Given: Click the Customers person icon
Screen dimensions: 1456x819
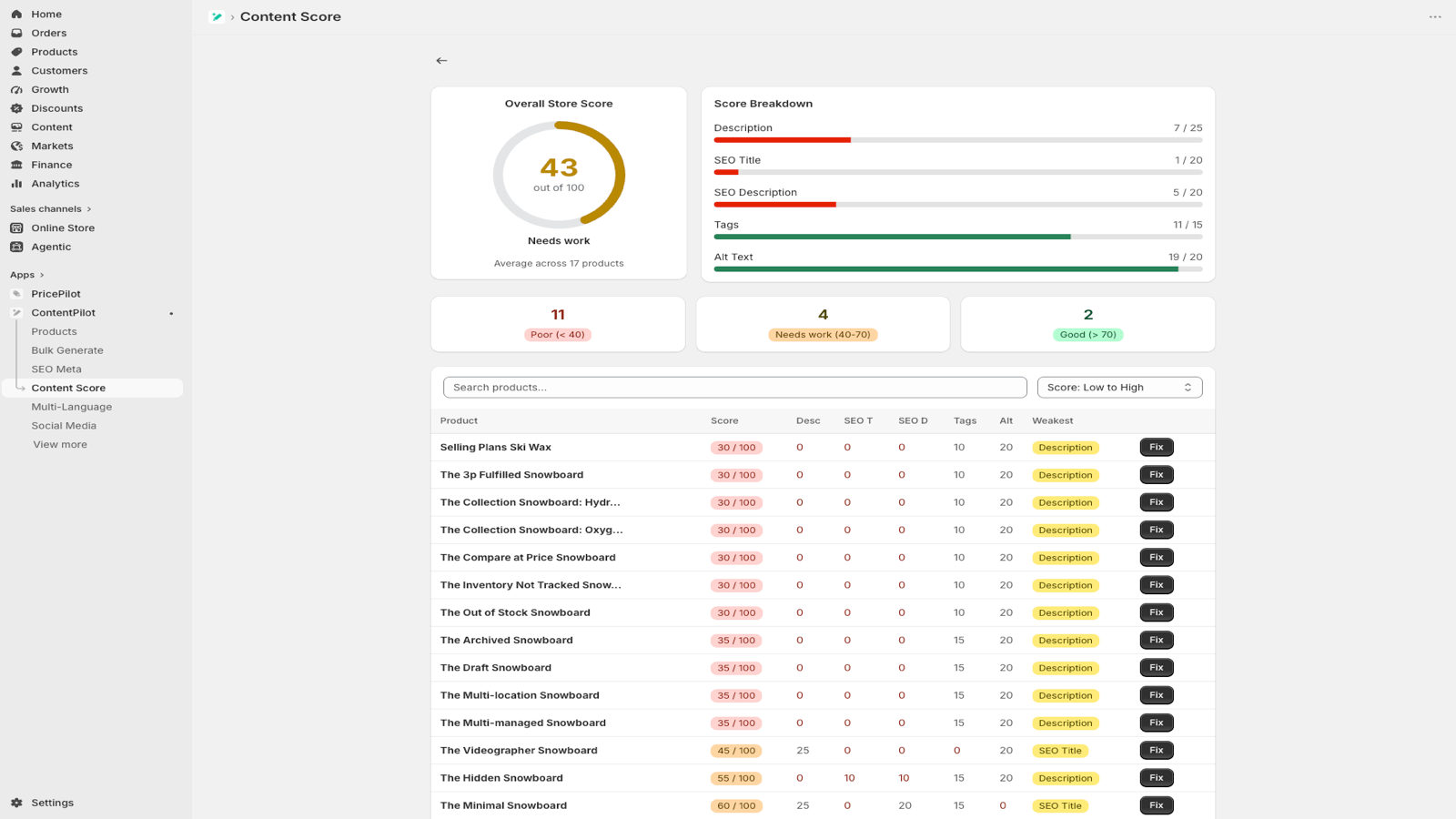Looking at the screenshot, I should point(16,70).
